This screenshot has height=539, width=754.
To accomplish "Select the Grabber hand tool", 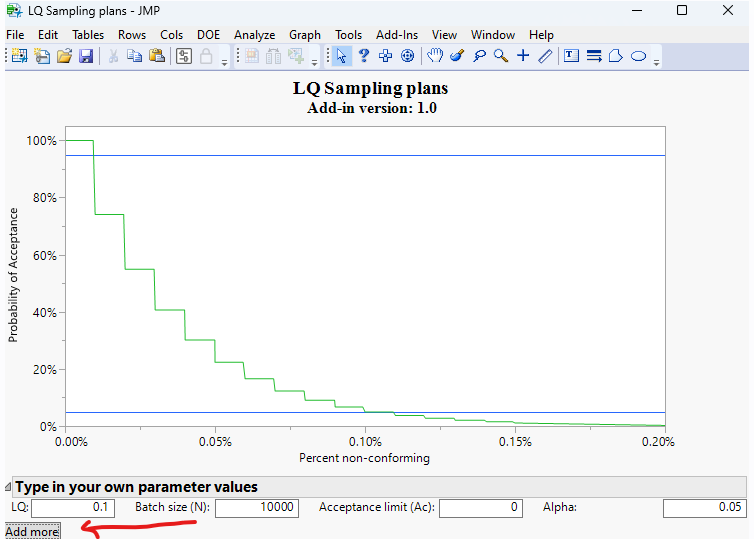I will coord(435,56).
